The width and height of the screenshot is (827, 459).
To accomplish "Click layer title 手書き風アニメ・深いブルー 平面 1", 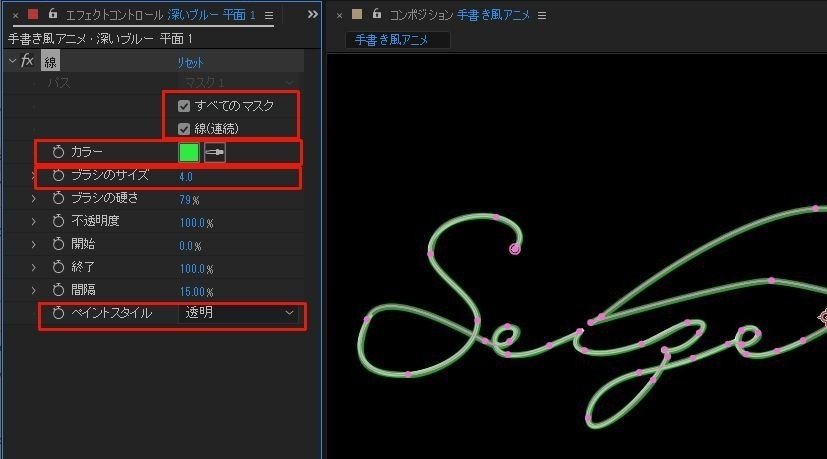I will click(100, 39).
